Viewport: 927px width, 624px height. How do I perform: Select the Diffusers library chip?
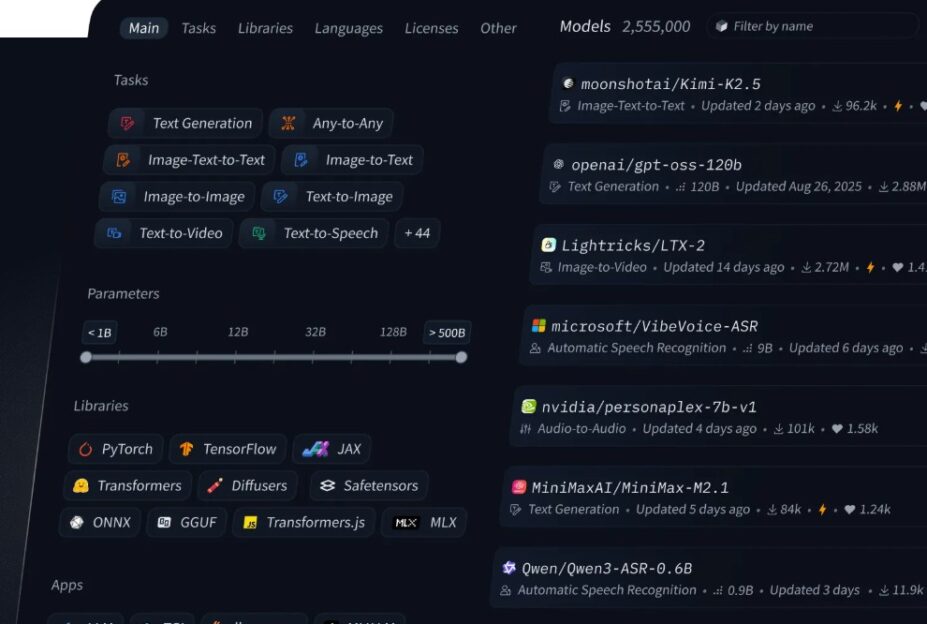pyautogui.click(x=248, y=486)
